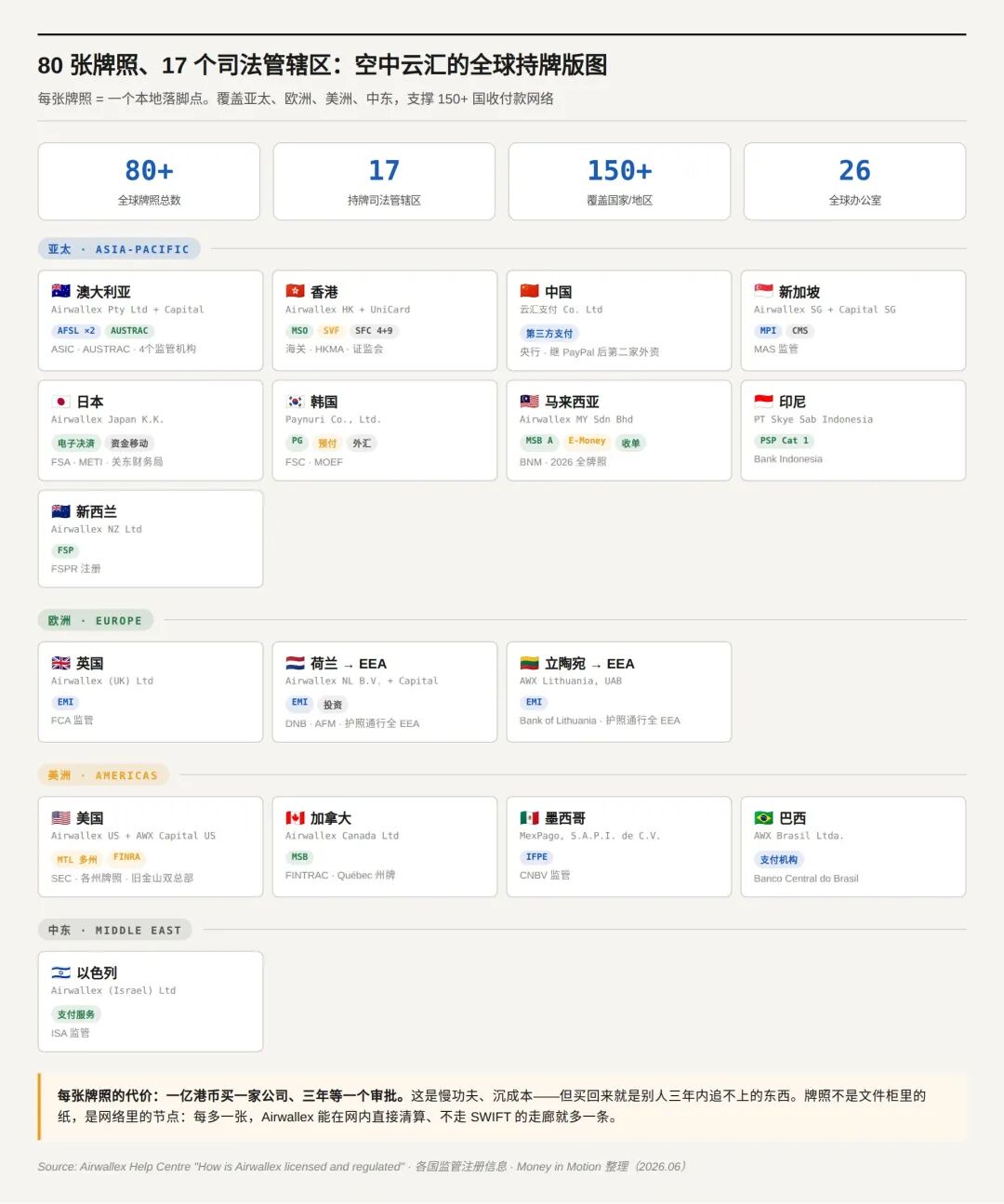
Task: Click the 17 持牌司法管辖区 stat card
Action: [x=384, y=181]
